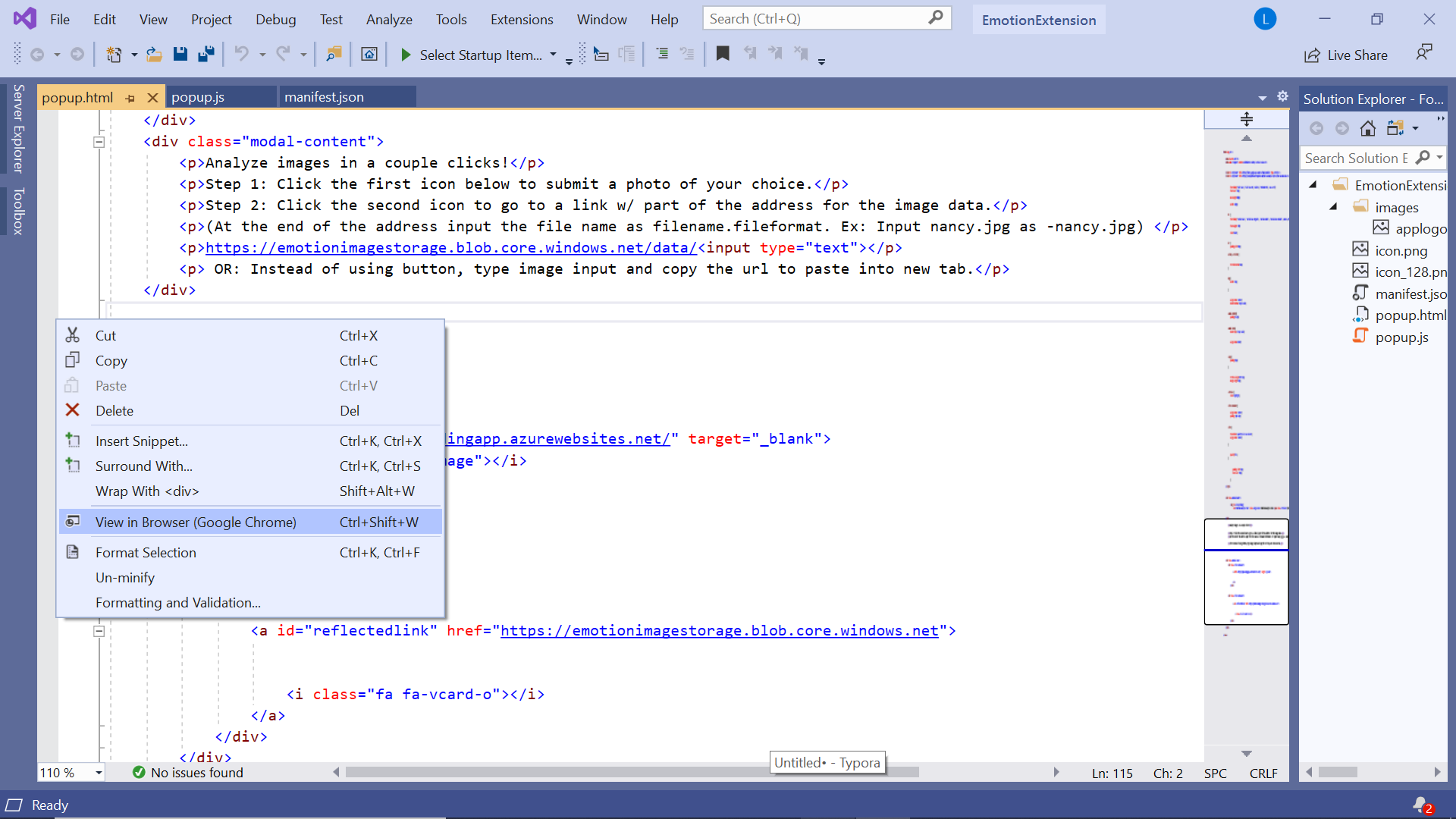Open the emotionimagestorage blob data link
Screen dimensions: 1456x819
coord(450,248)
